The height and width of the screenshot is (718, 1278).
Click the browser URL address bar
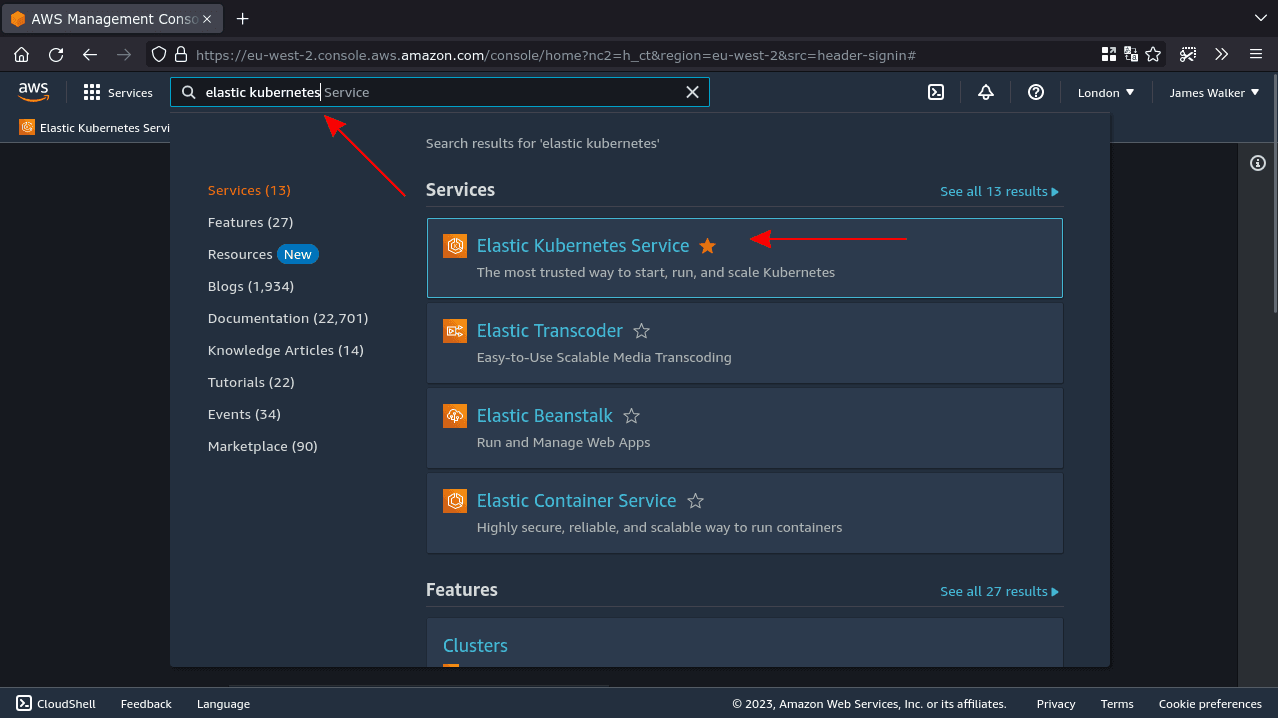click(620, 55)
